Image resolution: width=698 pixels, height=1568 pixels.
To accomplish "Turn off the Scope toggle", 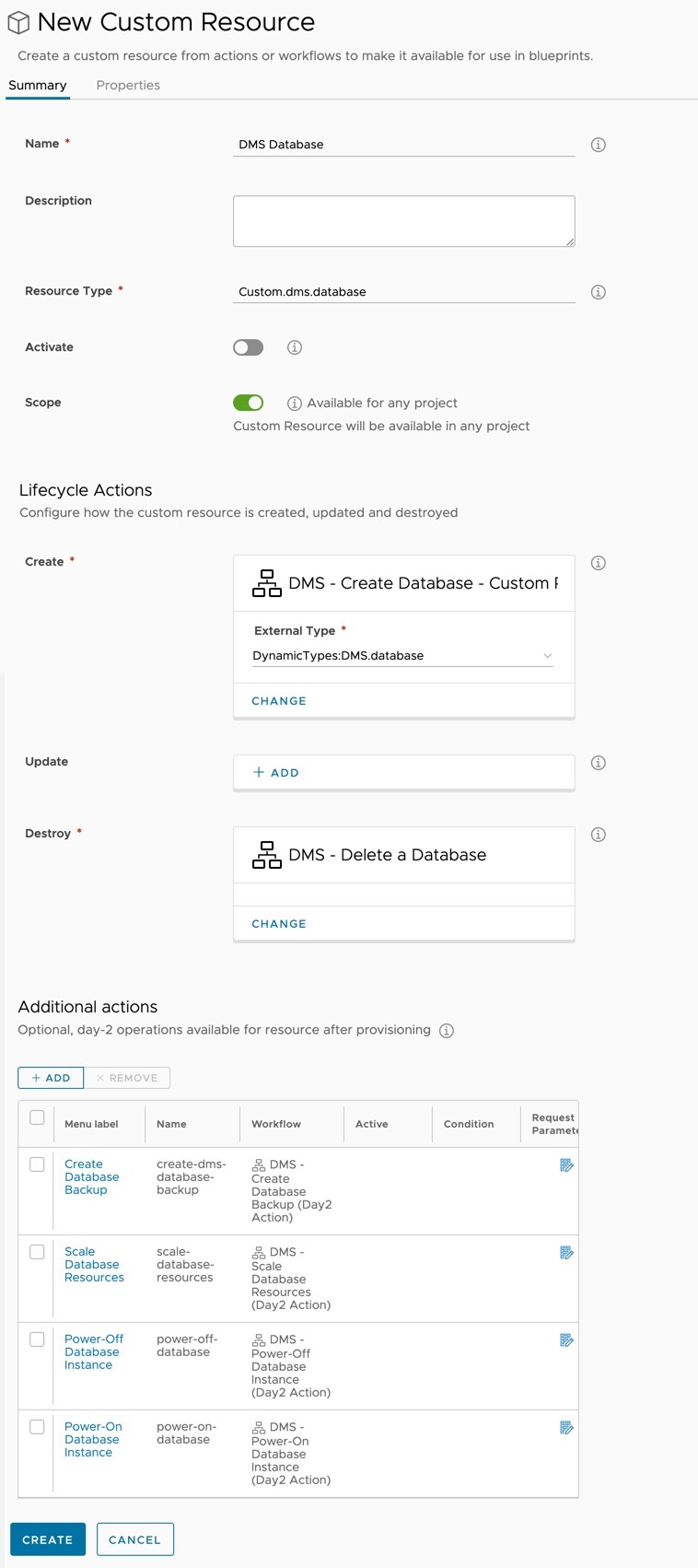I will pyautogui.click(x=249, y=403).
